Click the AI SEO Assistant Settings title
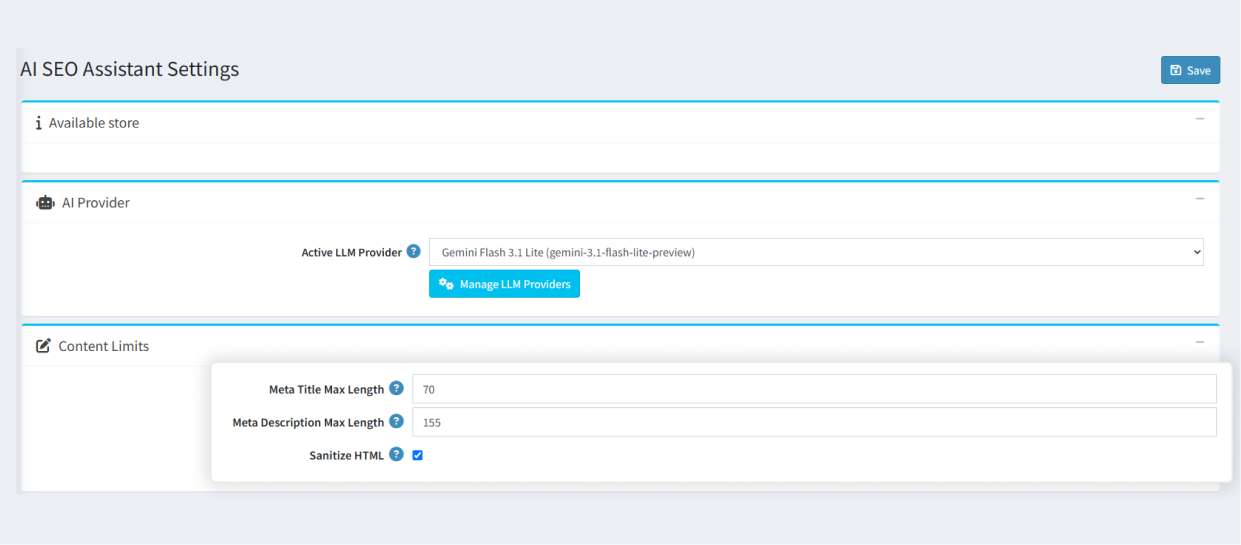 click(x=130, y=69)
